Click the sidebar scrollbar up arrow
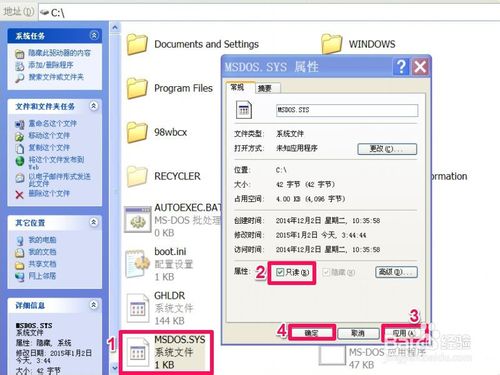 [115, 28]
